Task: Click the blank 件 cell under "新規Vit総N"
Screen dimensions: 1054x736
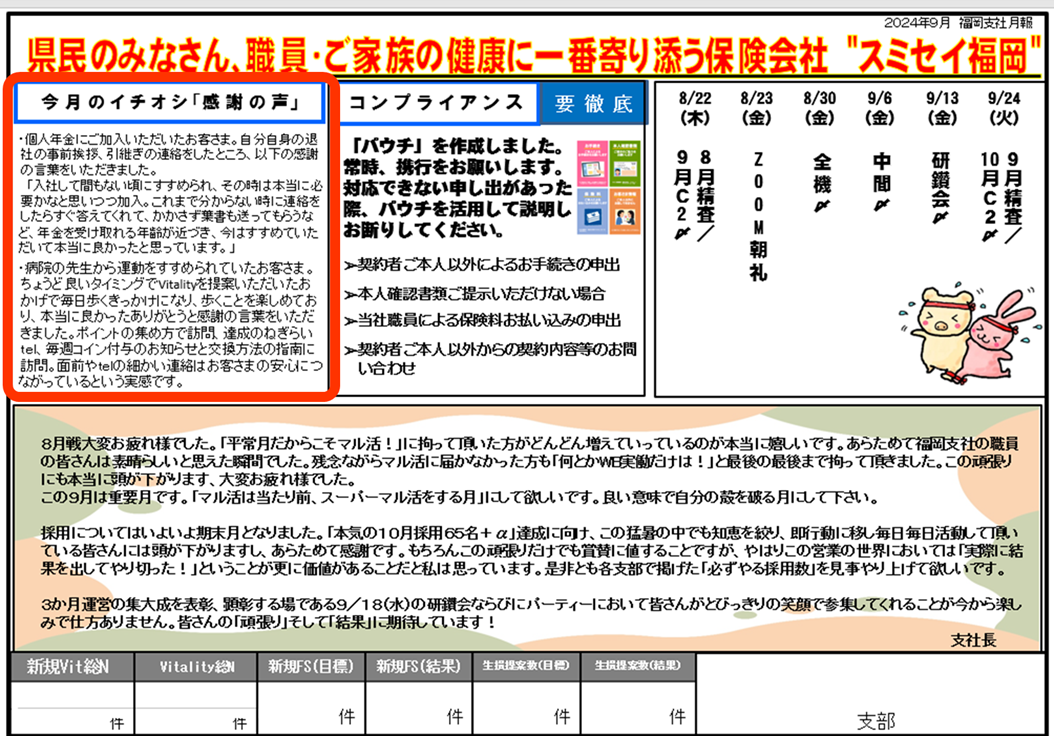Action: click(x=73, y=708)
